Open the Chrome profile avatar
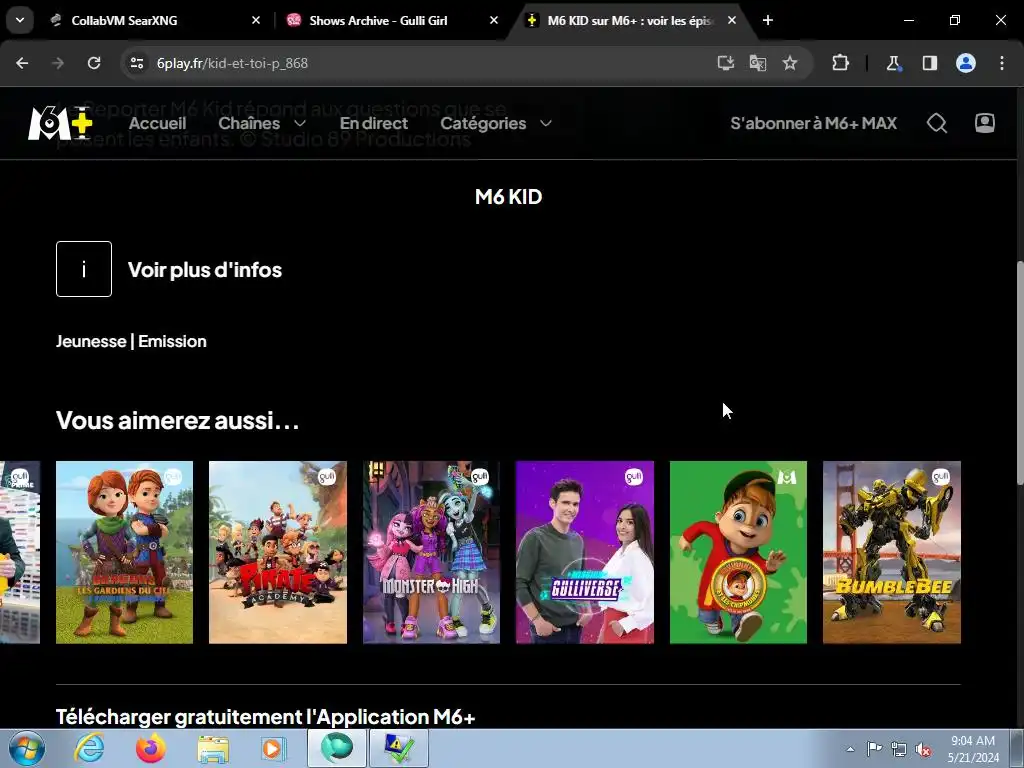This screenshot has width=1024, height=768. pos(966,63)
